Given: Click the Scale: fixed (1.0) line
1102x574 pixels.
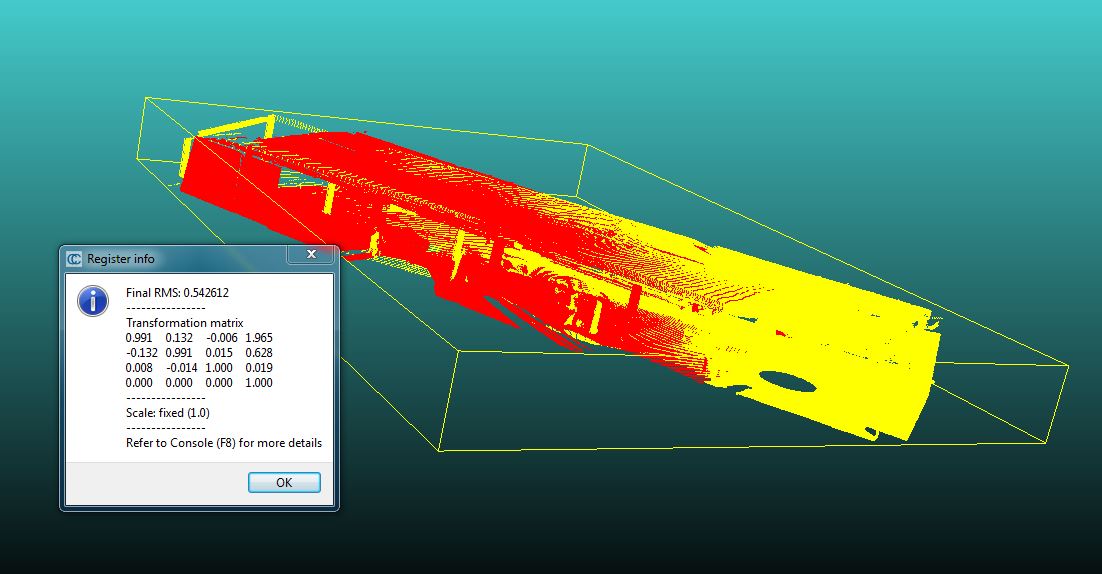Looking at the screenshot, I should pyautogui.click(x=168, y=413).
